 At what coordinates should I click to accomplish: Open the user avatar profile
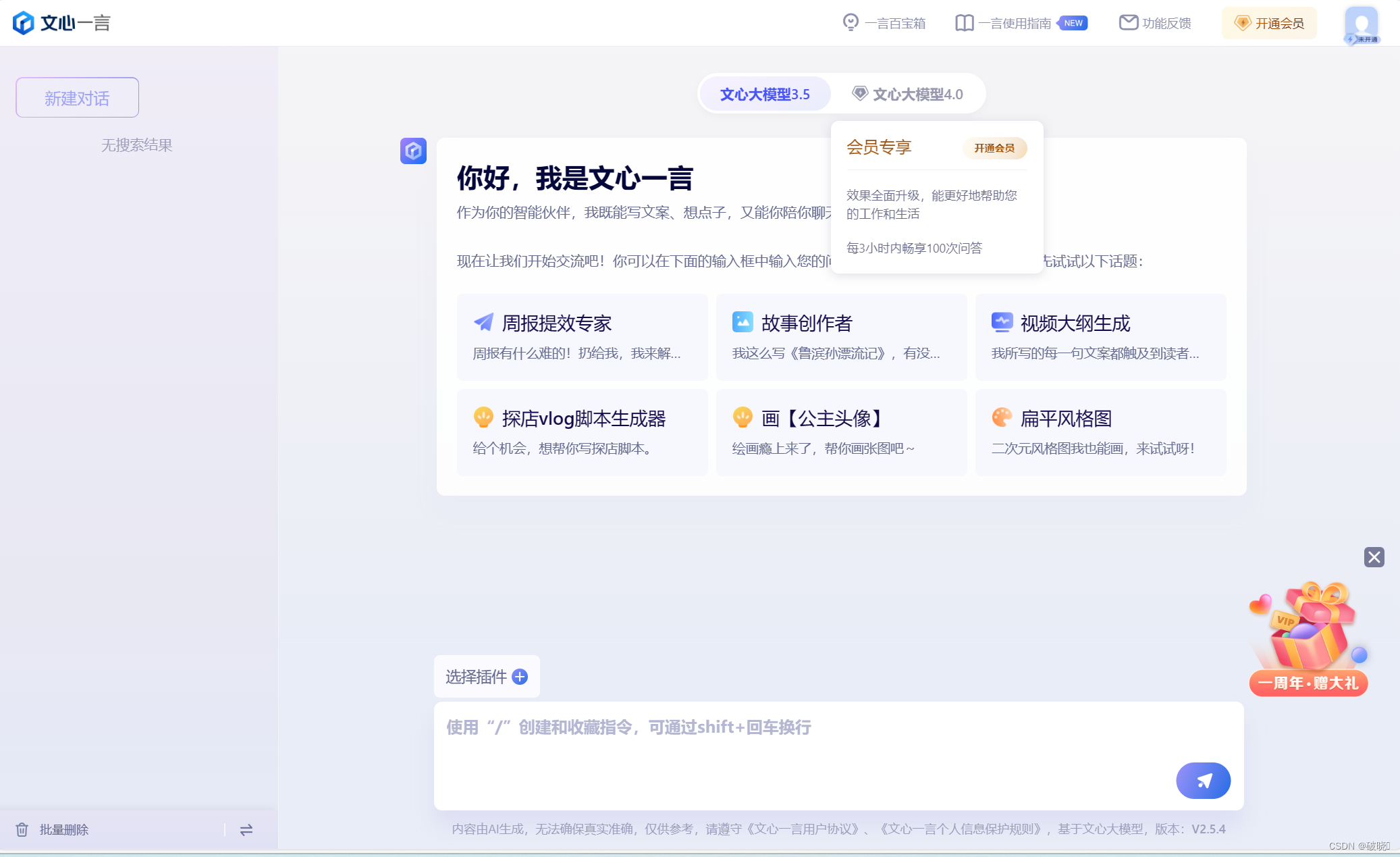1361,25
